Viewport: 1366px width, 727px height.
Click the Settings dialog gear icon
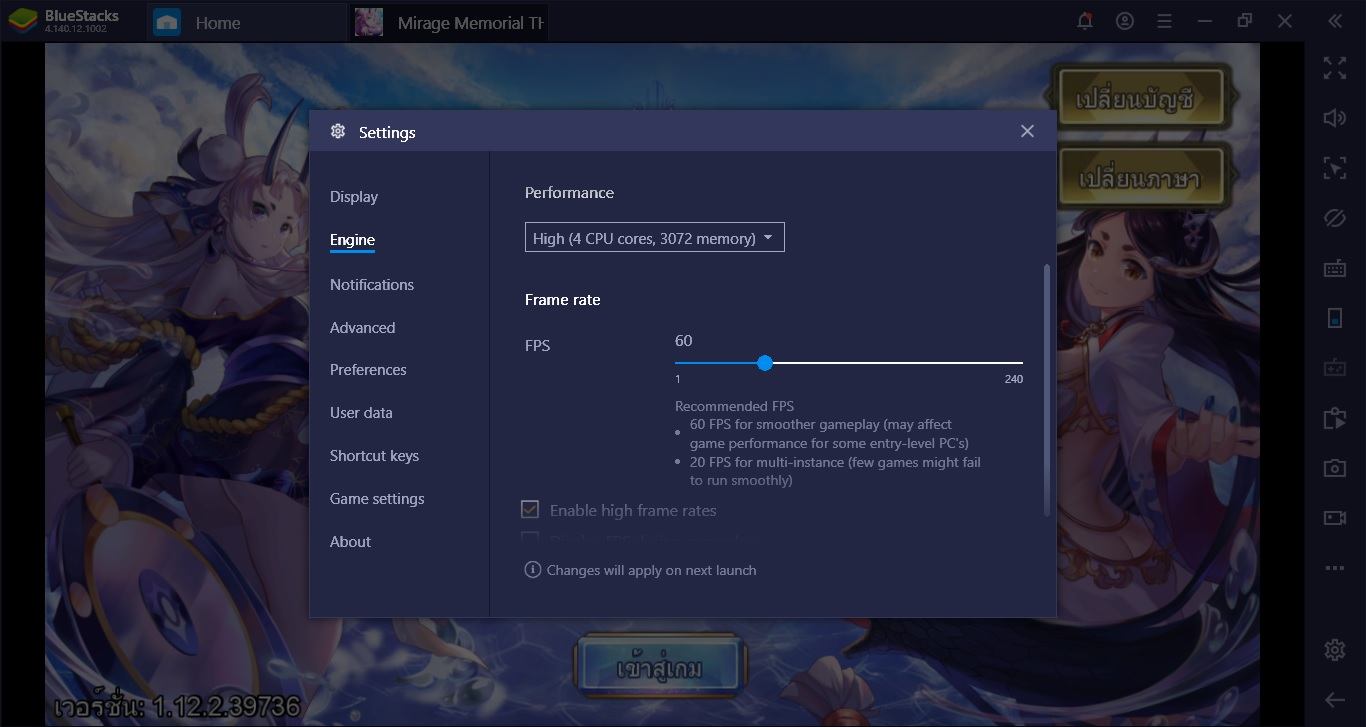coord(338,132)
